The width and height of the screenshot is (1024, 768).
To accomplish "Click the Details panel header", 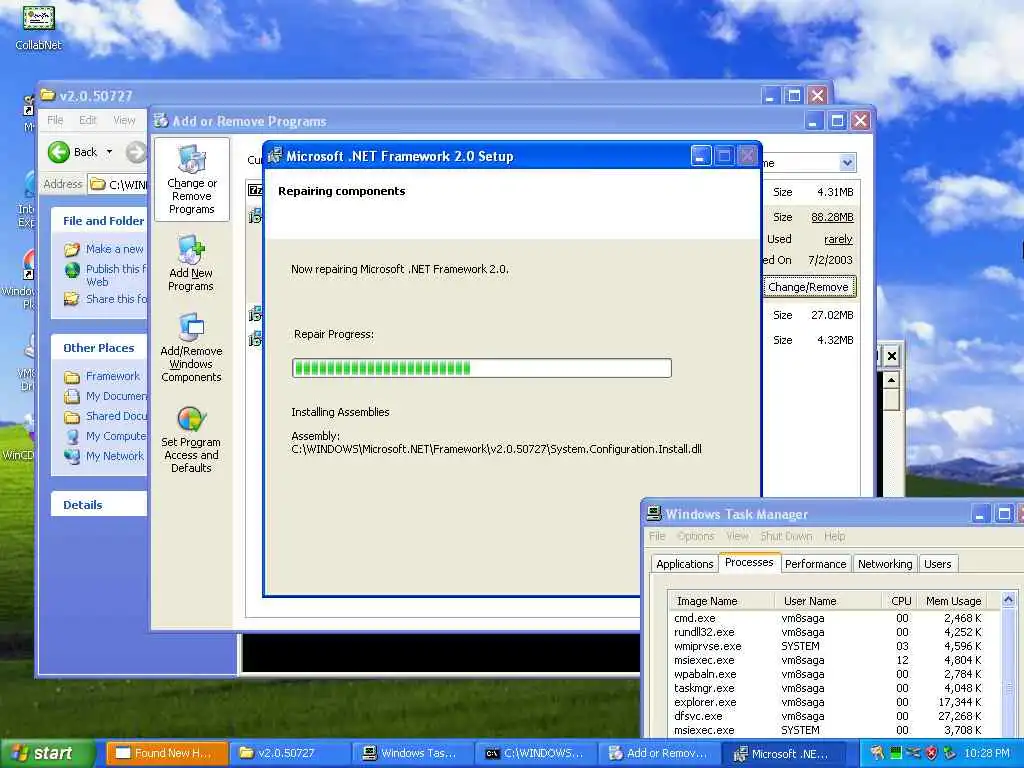I will pos(99,504).
